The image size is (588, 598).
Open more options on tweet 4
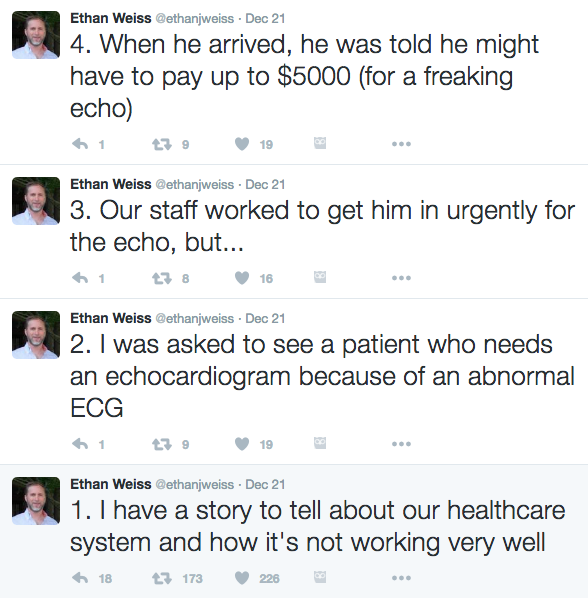coord(401,144)
